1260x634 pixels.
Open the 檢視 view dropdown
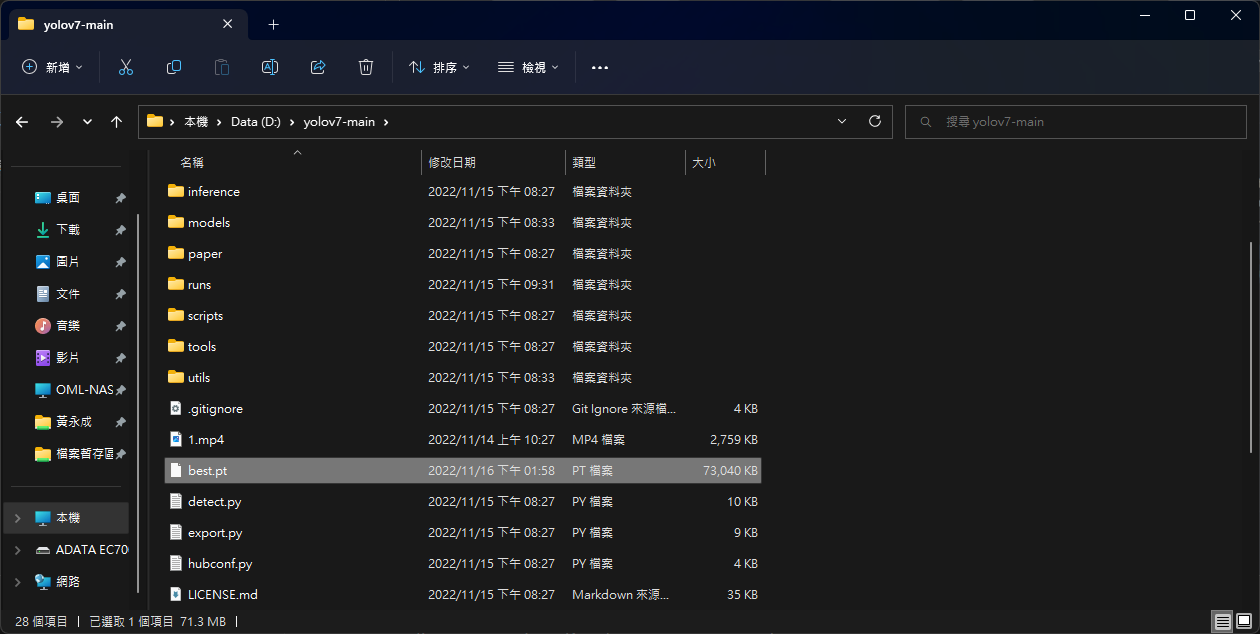pyautogui.click(x=529, y=67)
